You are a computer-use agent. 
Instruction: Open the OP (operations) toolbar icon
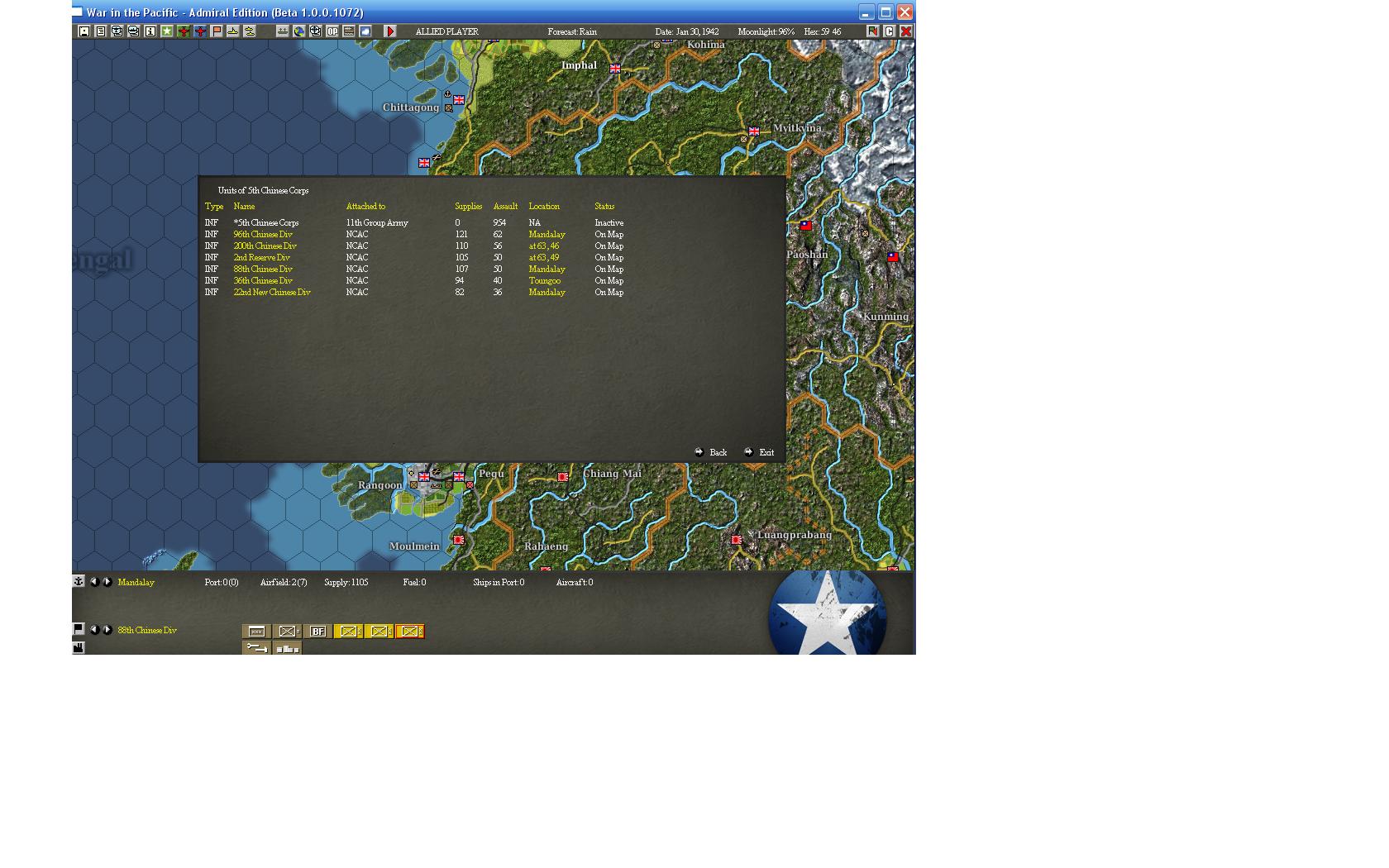tap(332, 31)
